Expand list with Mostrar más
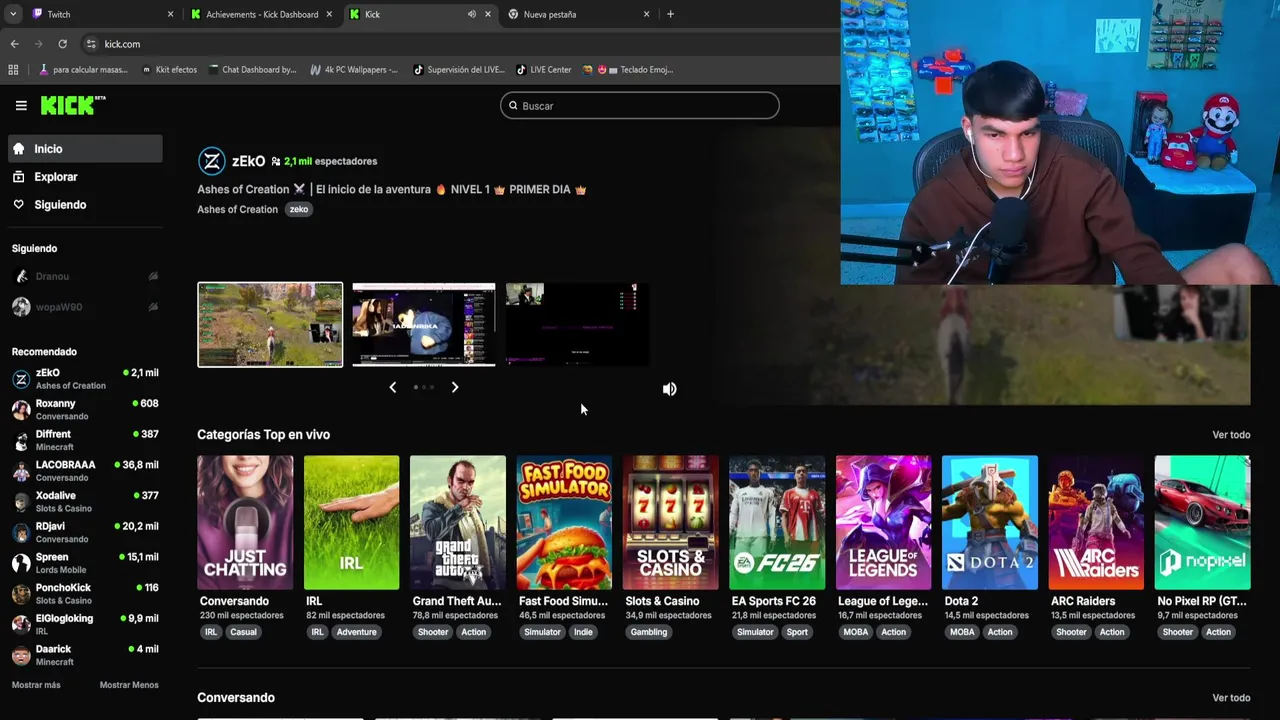The height and width of the screenshot is (720, 1280). coord(36,685)
